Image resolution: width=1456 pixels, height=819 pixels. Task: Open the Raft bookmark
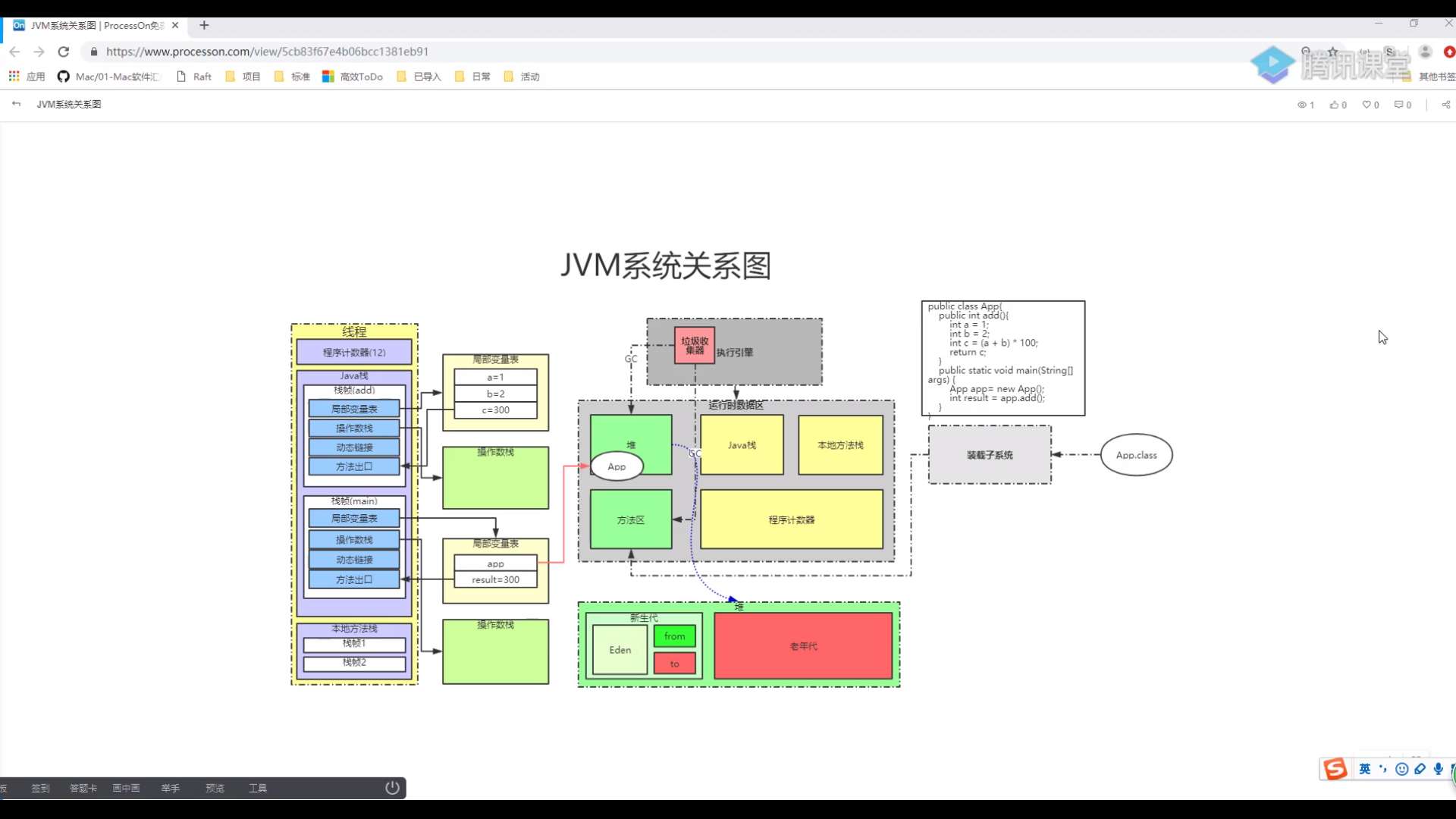coord(194,77)
